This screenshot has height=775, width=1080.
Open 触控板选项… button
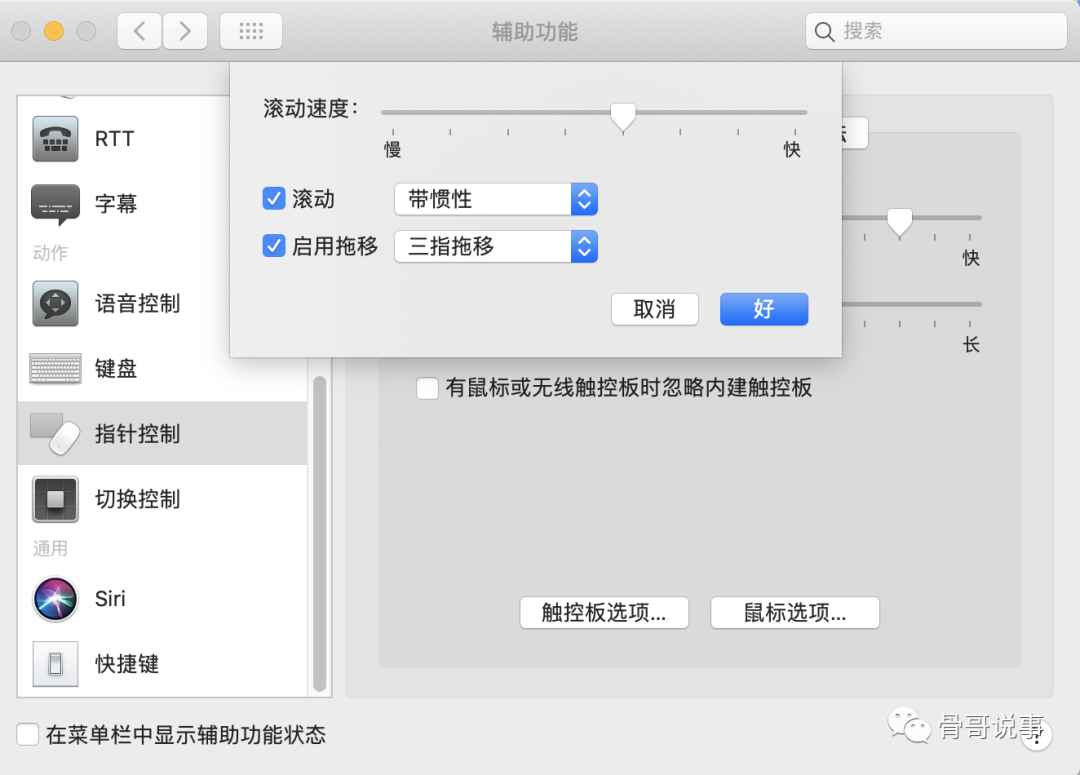(604, 612)
